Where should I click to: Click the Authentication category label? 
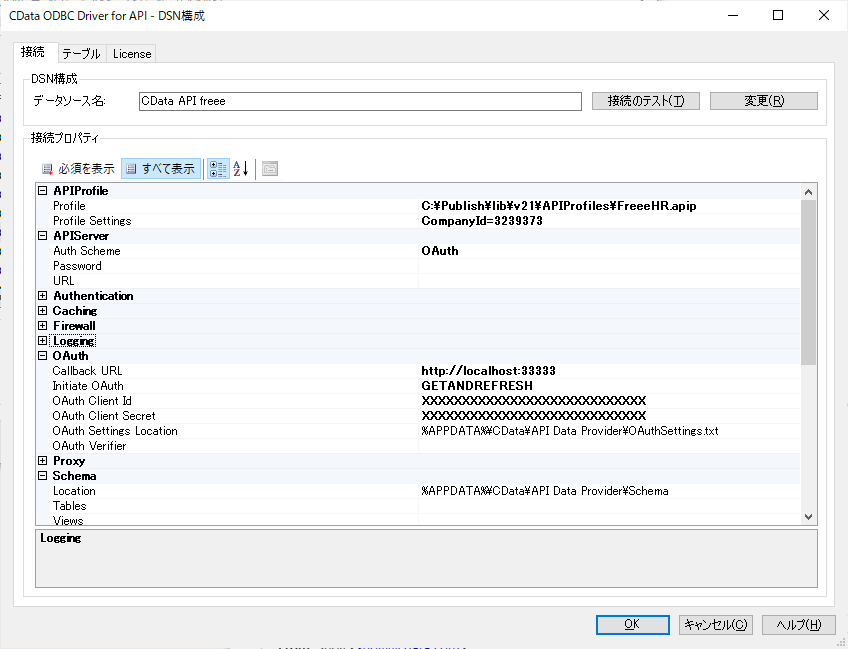93,296
